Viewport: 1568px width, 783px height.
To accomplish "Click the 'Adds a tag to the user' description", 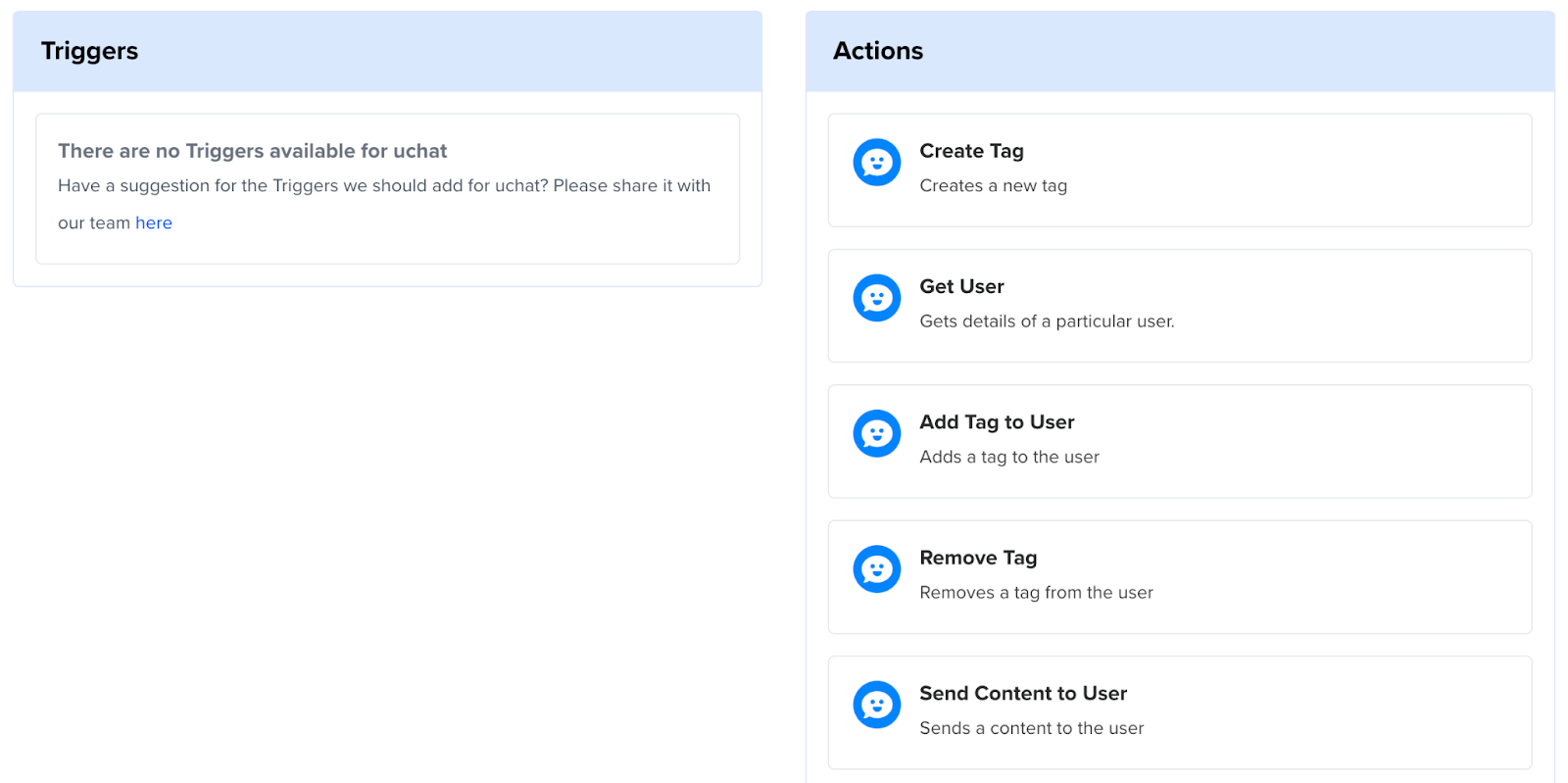I will point(1009,457).
